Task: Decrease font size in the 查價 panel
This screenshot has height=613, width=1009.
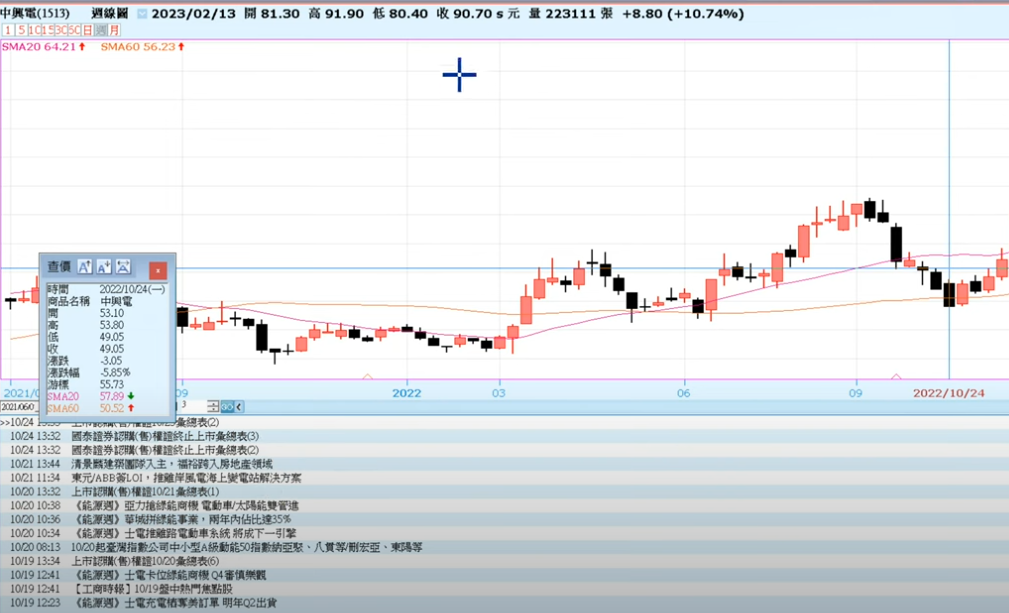Action: pyautogui.click(x=104, y=266)
